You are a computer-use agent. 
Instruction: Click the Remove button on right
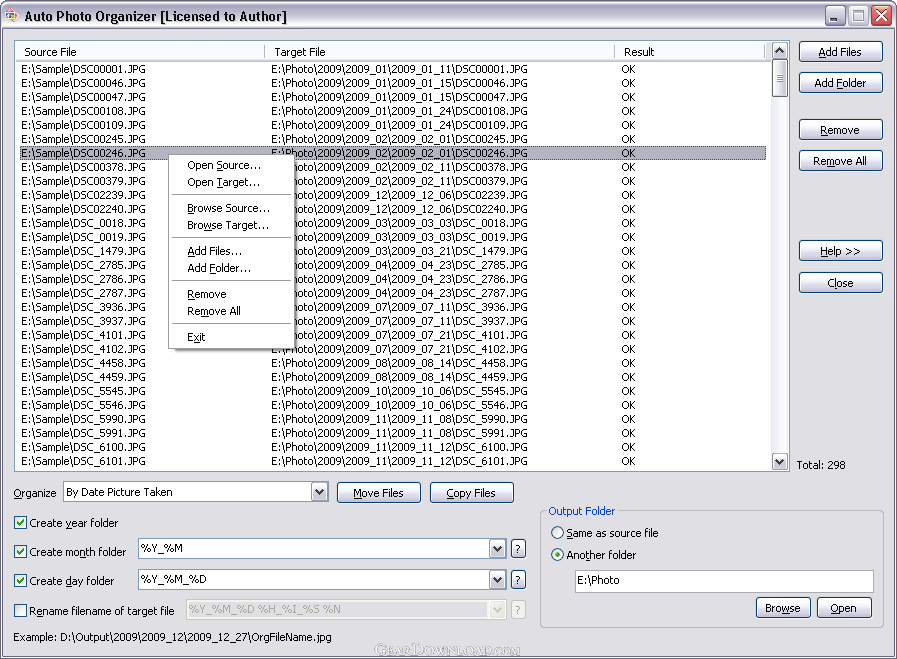tap(840, 130)
